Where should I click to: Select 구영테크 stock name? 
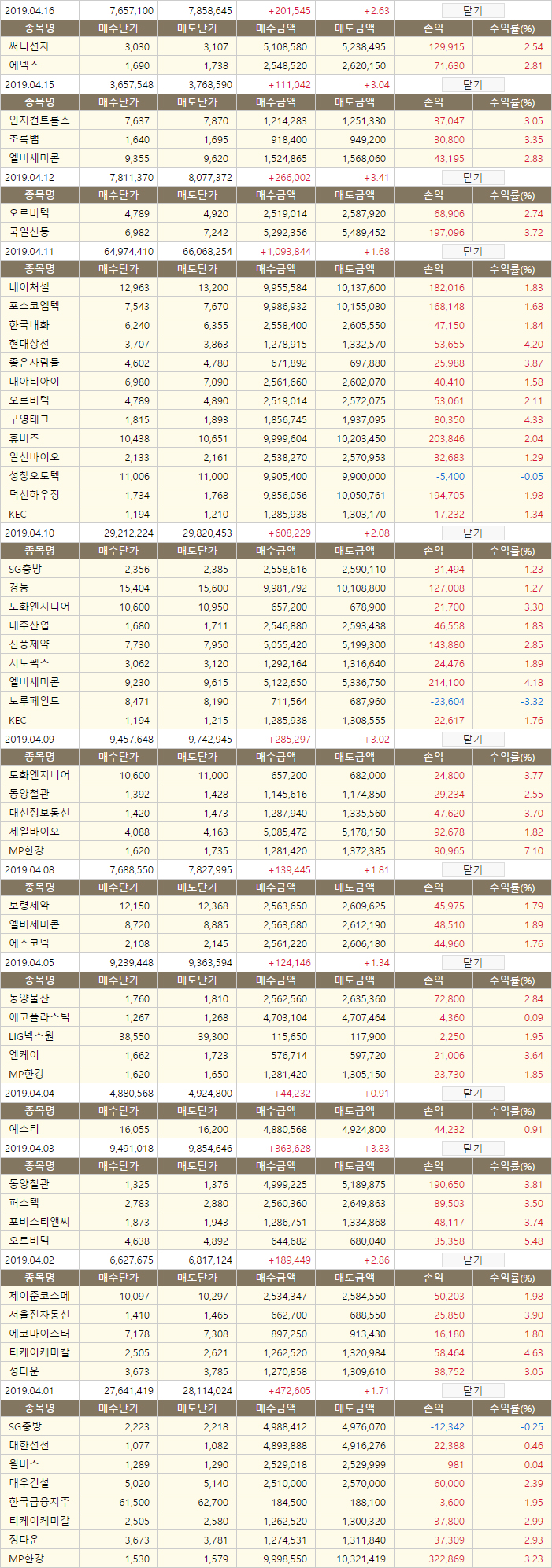29,420
